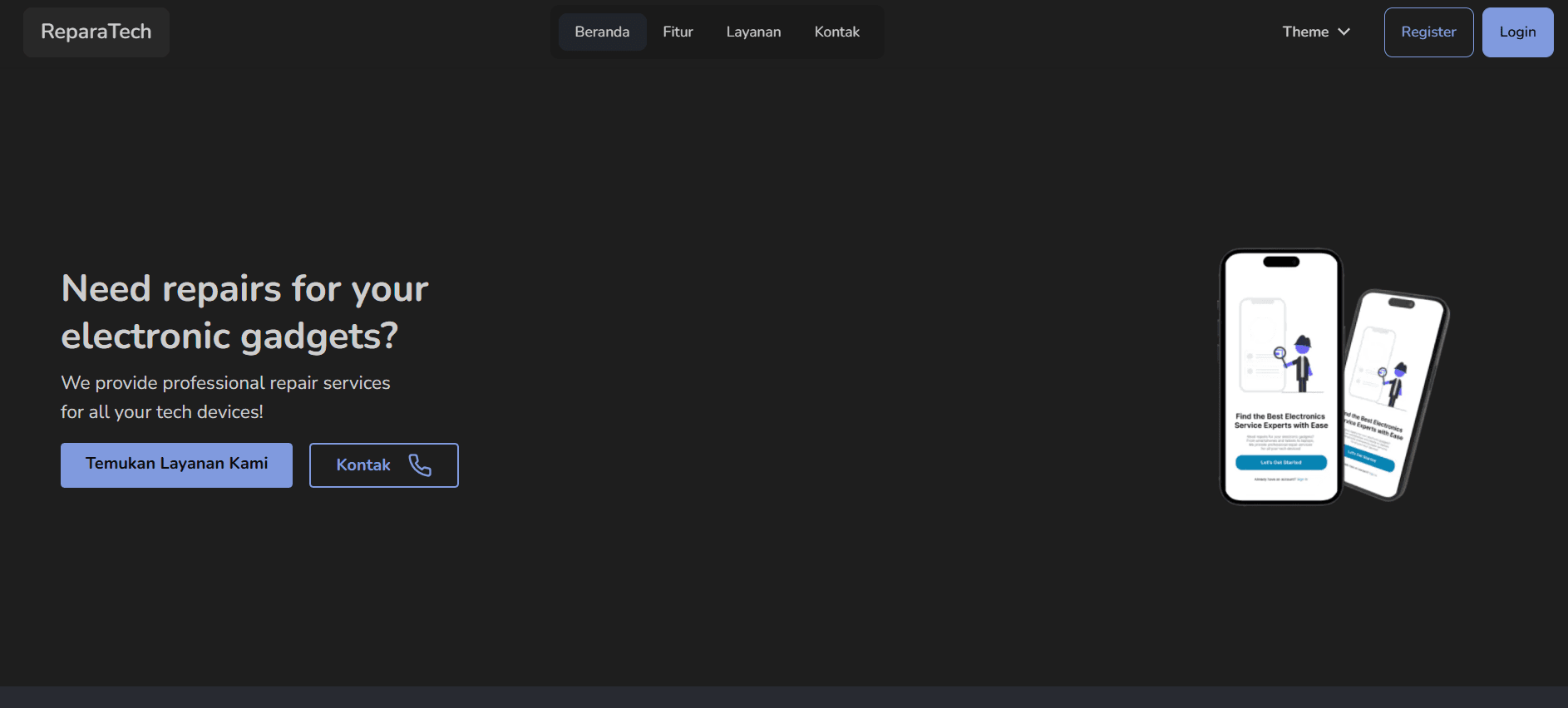Click Let's Get Started in front phone mockup
This screenshot has height=708, width=1568.
coord(1280,462)
